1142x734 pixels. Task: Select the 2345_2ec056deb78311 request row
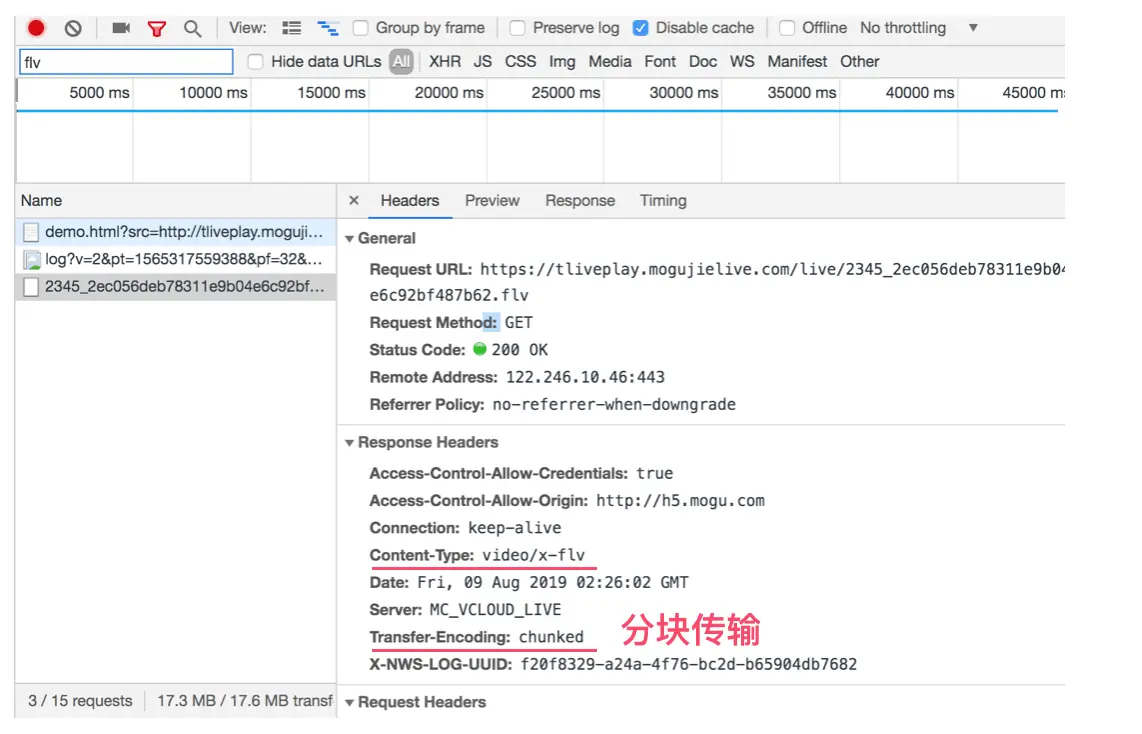(x=176, y=287)
